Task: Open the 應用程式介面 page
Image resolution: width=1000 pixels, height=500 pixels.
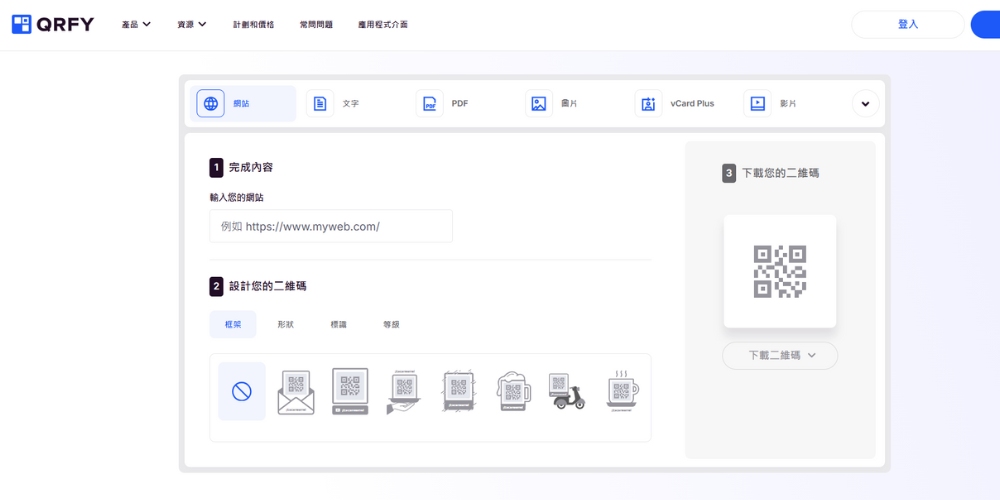Action: [383, 24]
